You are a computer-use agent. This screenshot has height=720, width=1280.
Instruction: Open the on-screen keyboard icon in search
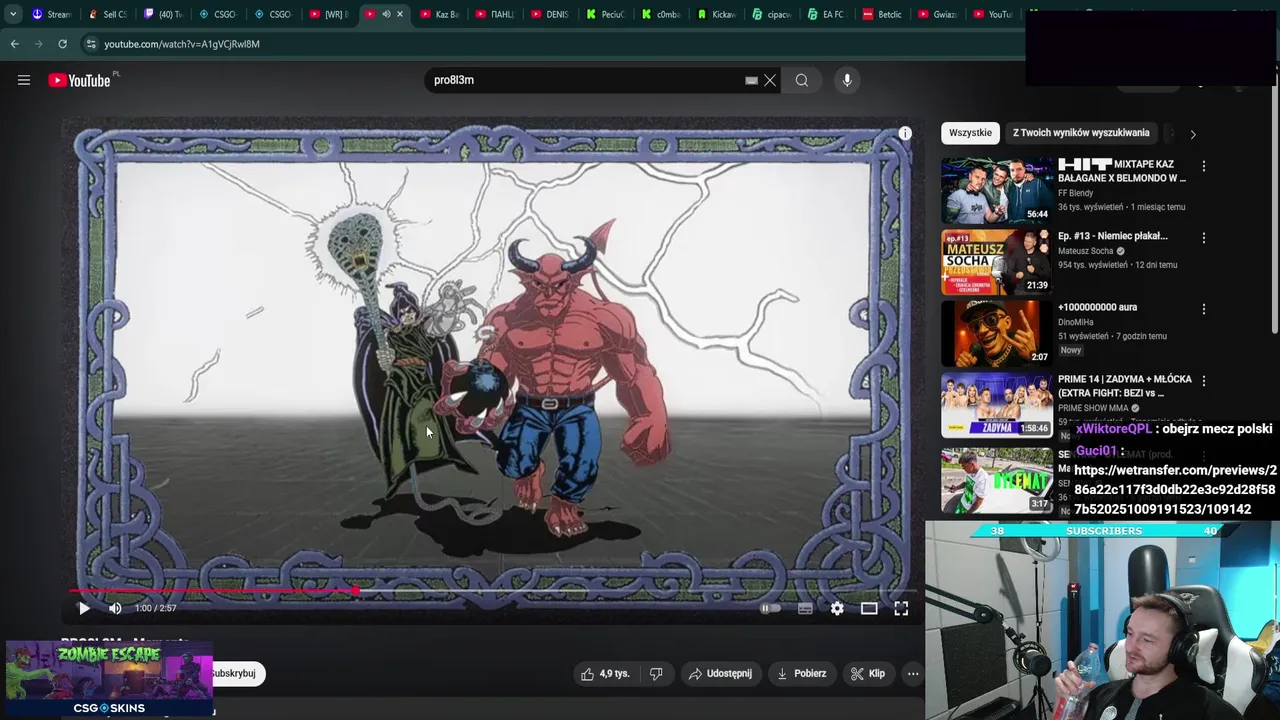pyautogui.click(x=751, y=80)
